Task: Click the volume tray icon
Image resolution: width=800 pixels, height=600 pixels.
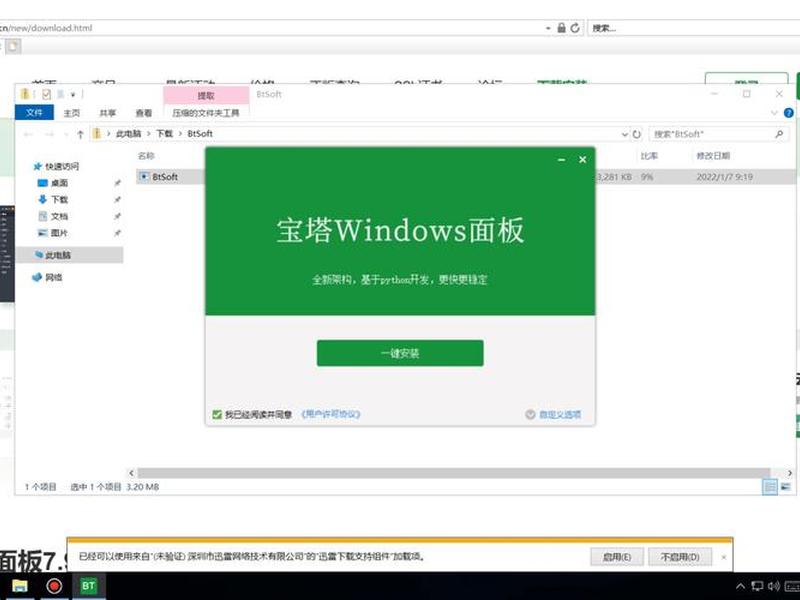Action: pos(774,586)
